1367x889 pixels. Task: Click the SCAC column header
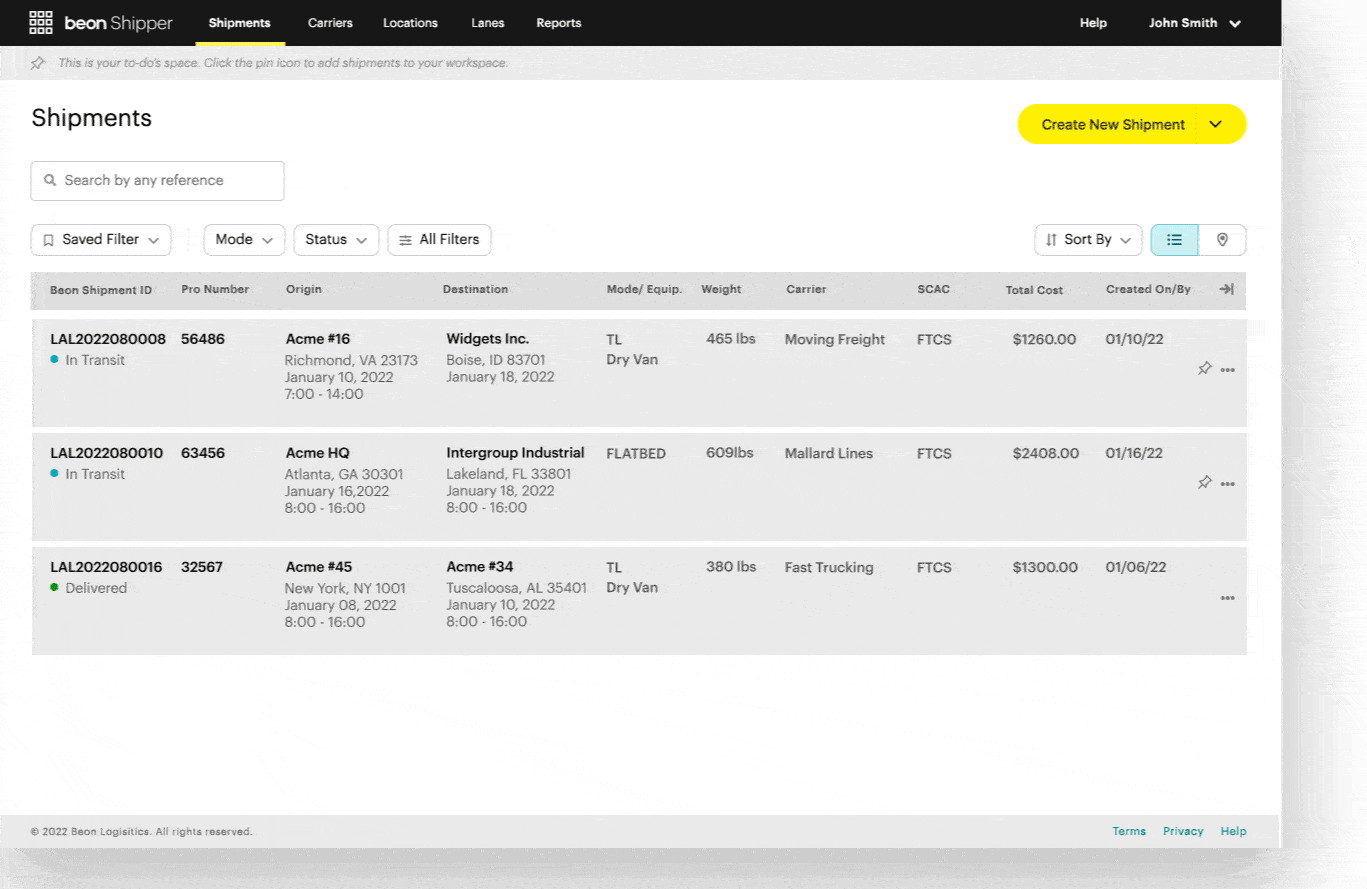coord(933,289)
